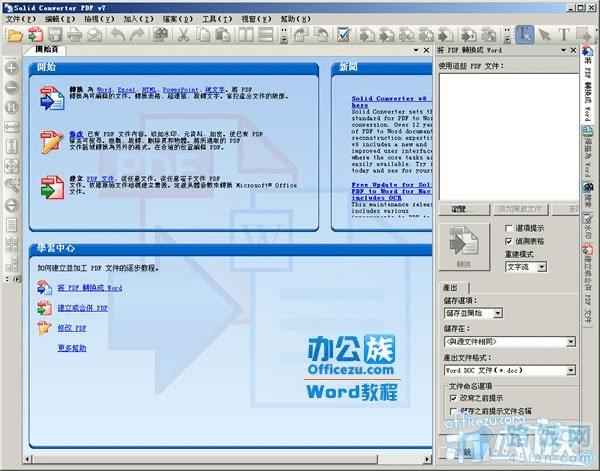600x471 pixels.
Task: Click the pencil edit PDF icon on start page
Action: pyautogui.click(x=52, y=142)
